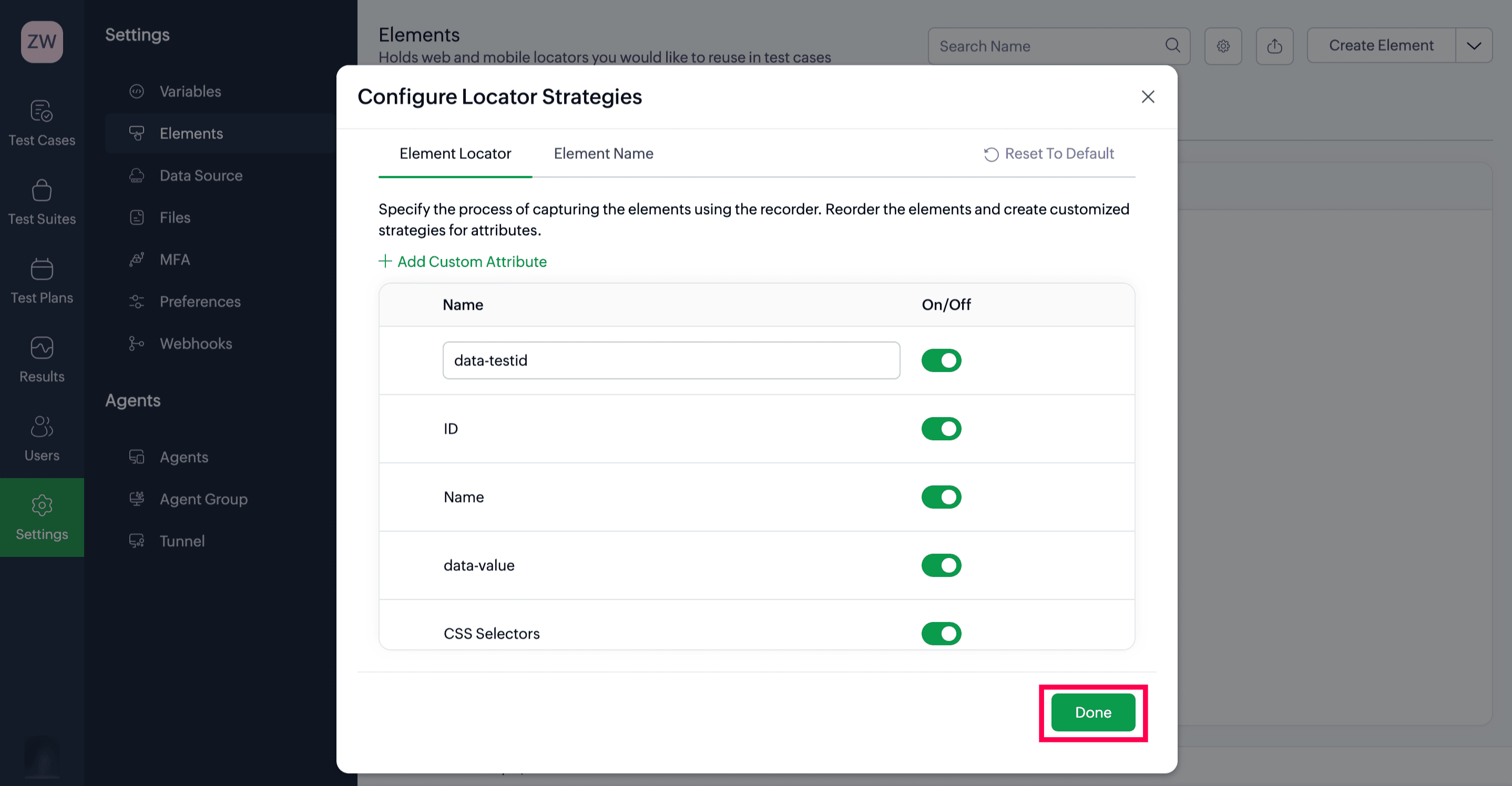The image size is (1512, 786).
Task: Disable the ID locator toggle
Action: pos(941,429)
